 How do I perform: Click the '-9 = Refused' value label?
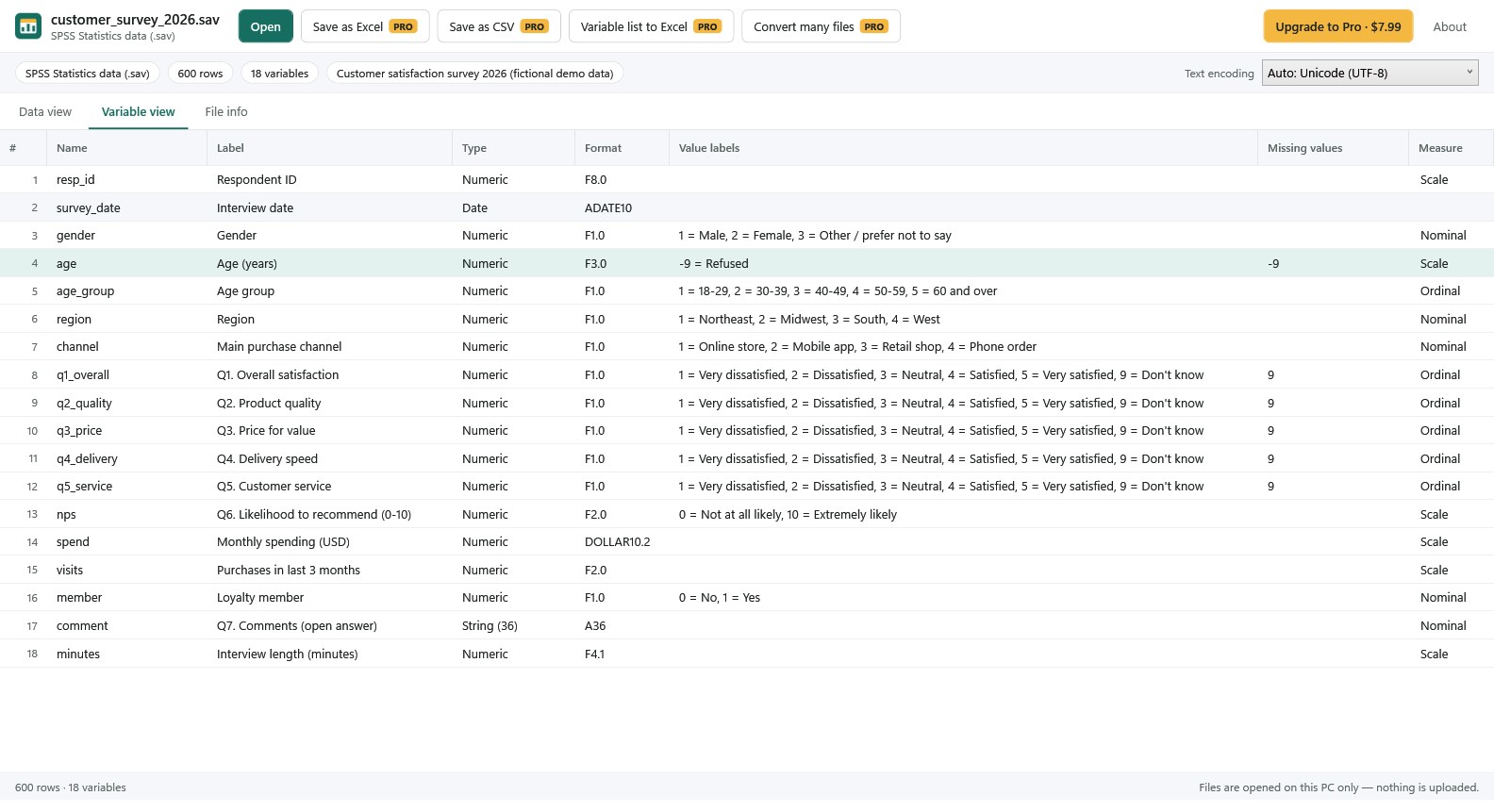point(713,263)
